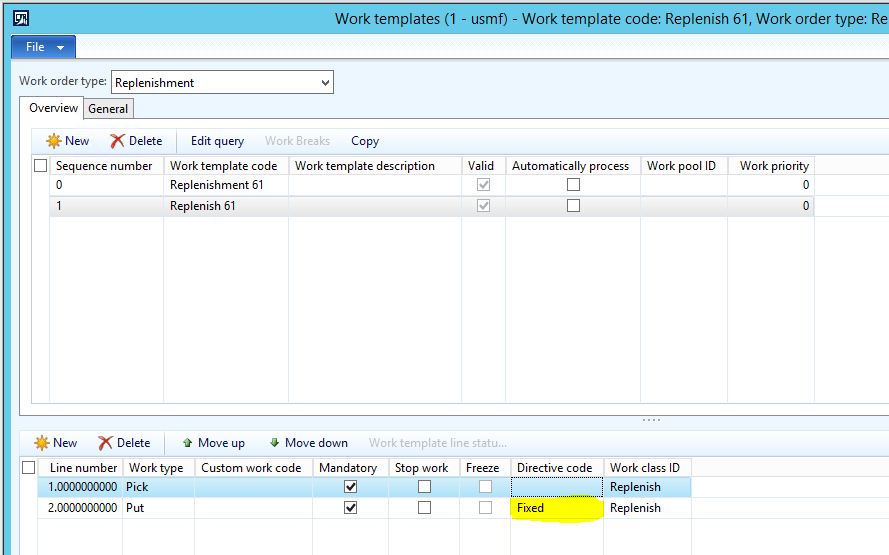Click the Work pool ID cell for Replenish 61
Viewport: 889px width, 555px height.
(x=684, y=206)
